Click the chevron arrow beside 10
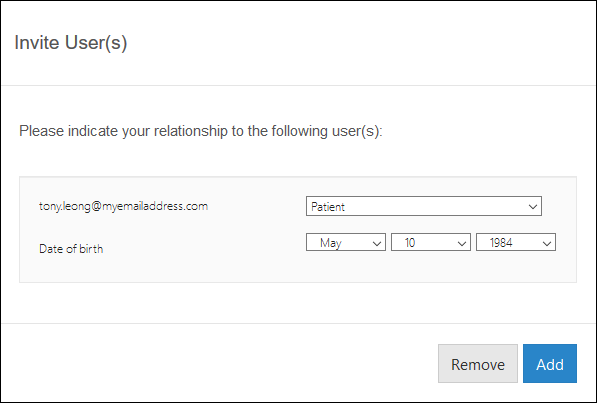This screenshot has height=403, width=597. (462, 244)
